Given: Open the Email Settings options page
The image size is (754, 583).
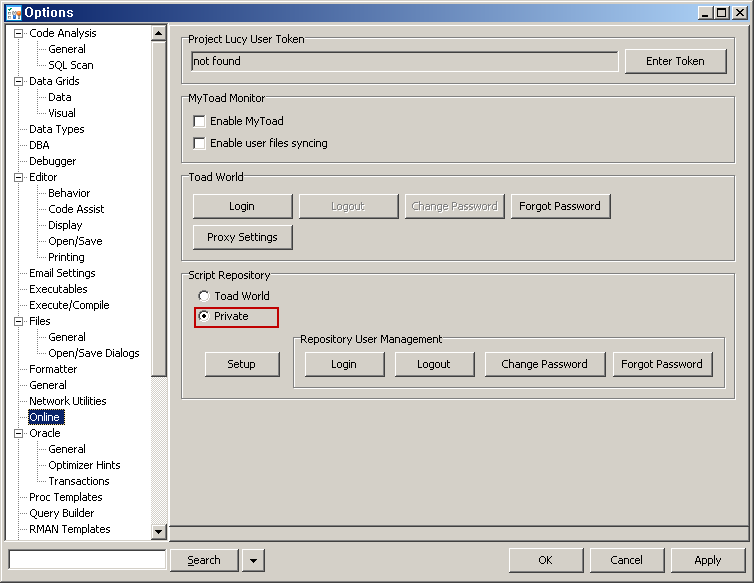Looking at the screenshot, I should point(62,273).
